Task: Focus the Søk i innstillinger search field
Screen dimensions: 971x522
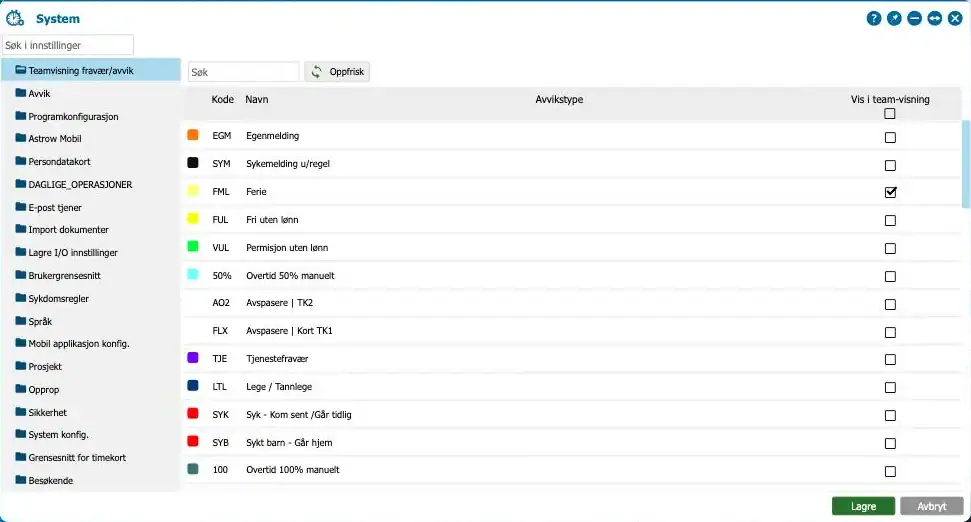Action: pyautogui.click(x=67, y=45)
